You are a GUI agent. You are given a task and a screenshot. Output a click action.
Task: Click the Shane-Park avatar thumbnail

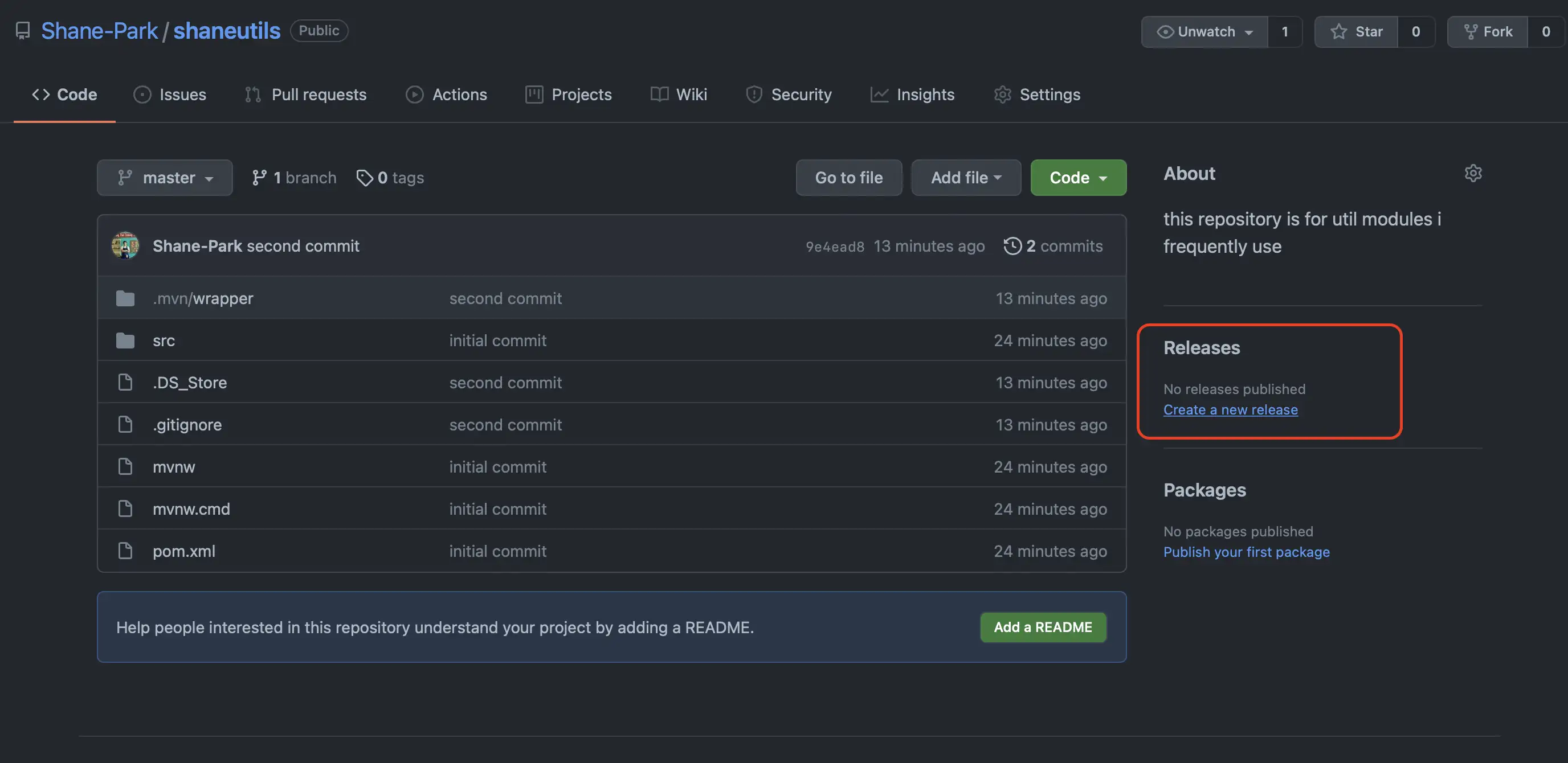(125, 246)
